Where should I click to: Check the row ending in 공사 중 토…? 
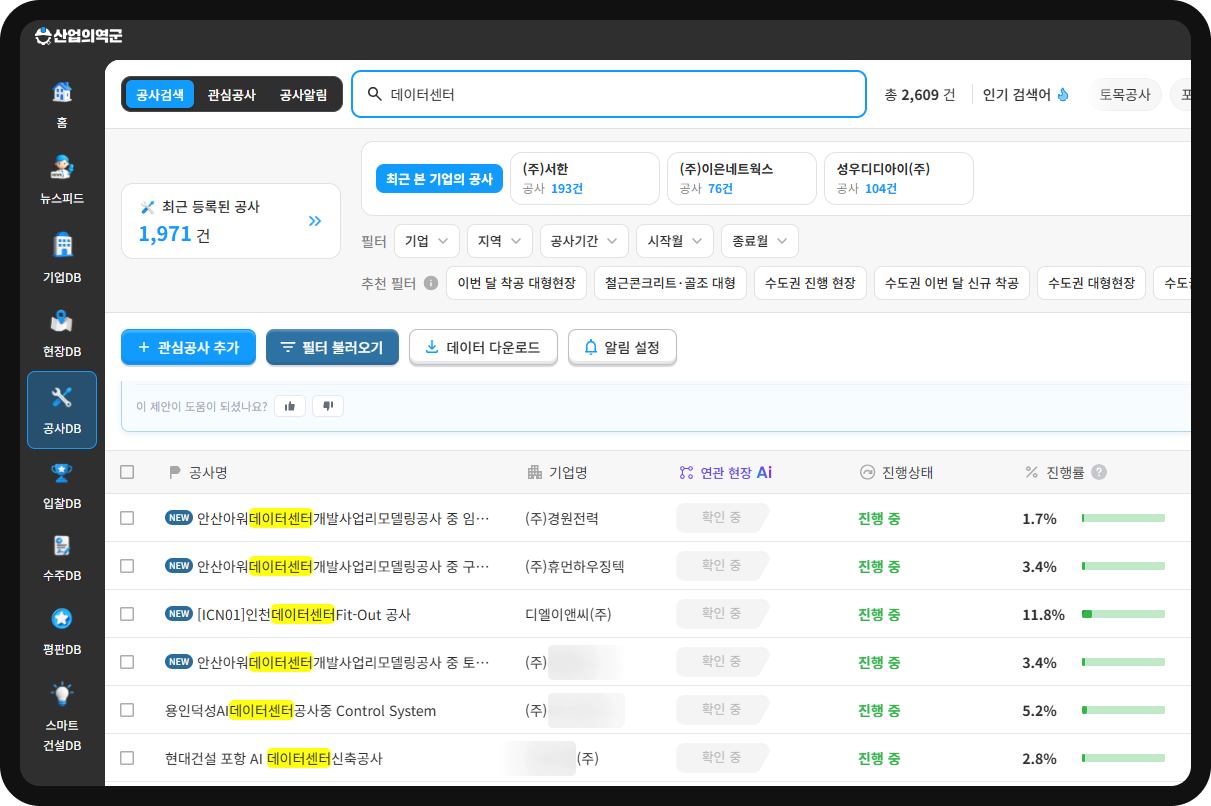click(127, 662)
